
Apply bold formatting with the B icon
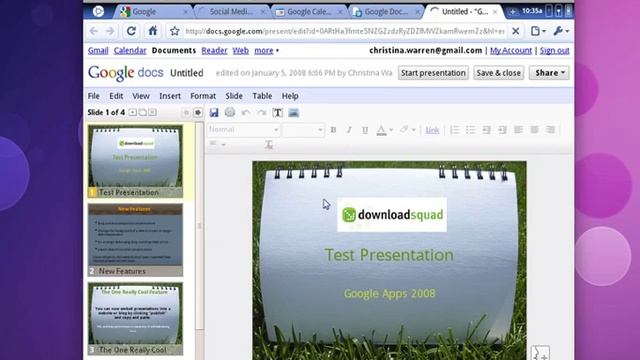point(333,130)
